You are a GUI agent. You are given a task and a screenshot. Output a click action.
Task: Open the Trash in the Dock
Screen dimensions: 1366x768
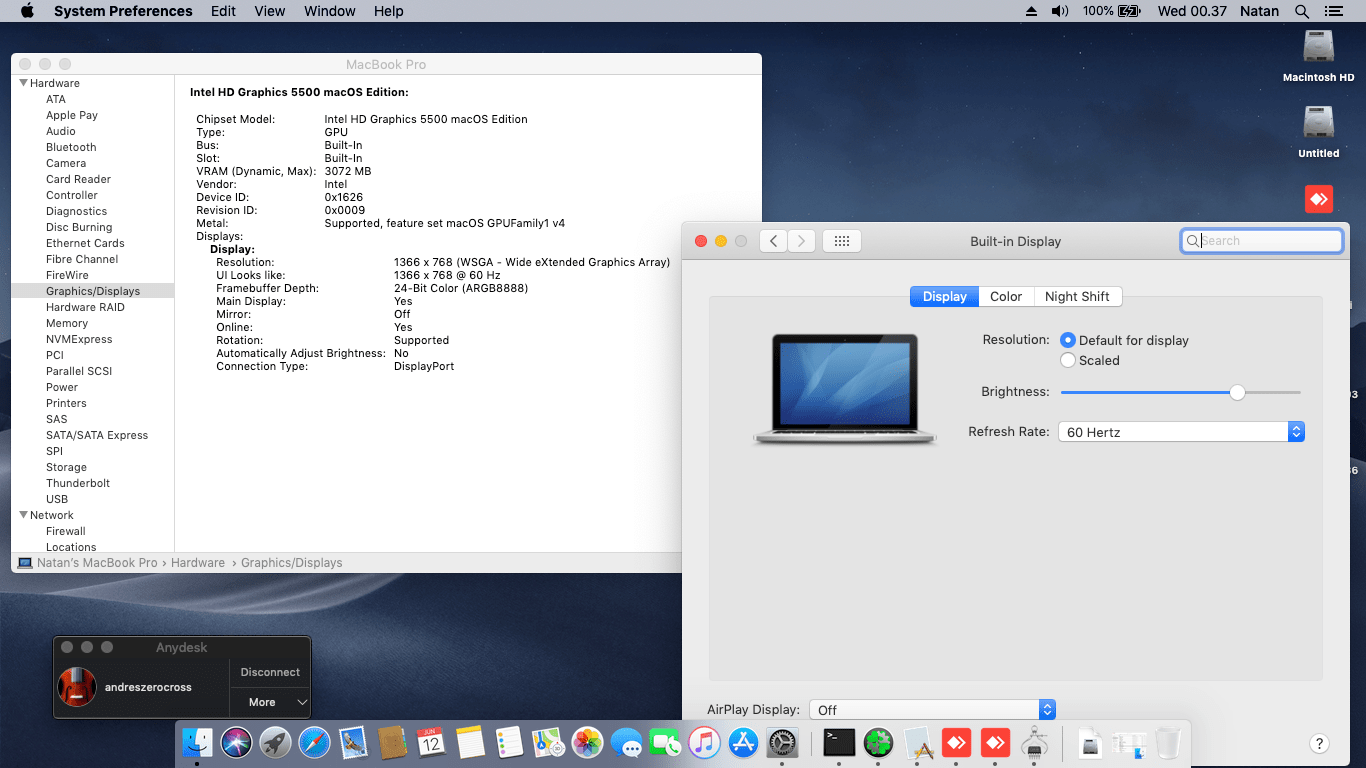(1168, 742)
